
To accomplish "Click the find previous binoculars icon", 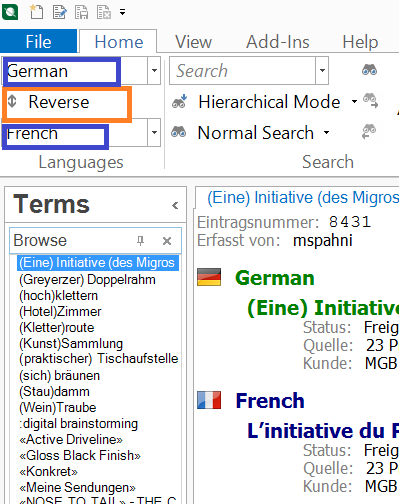I will [369, 132].
